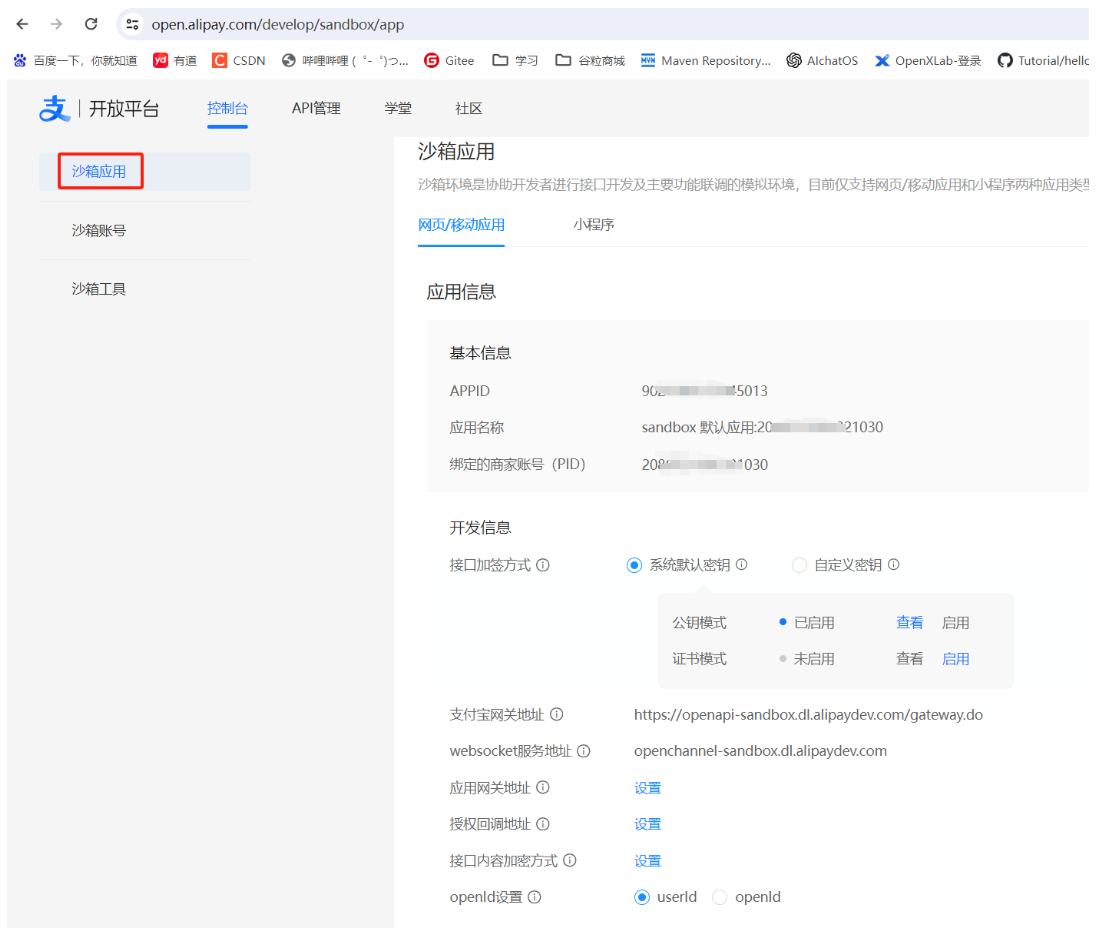1111x938 pixels.
Task: Click the openchannel-sandbox websocket address text
Action: tap(760, 751)
